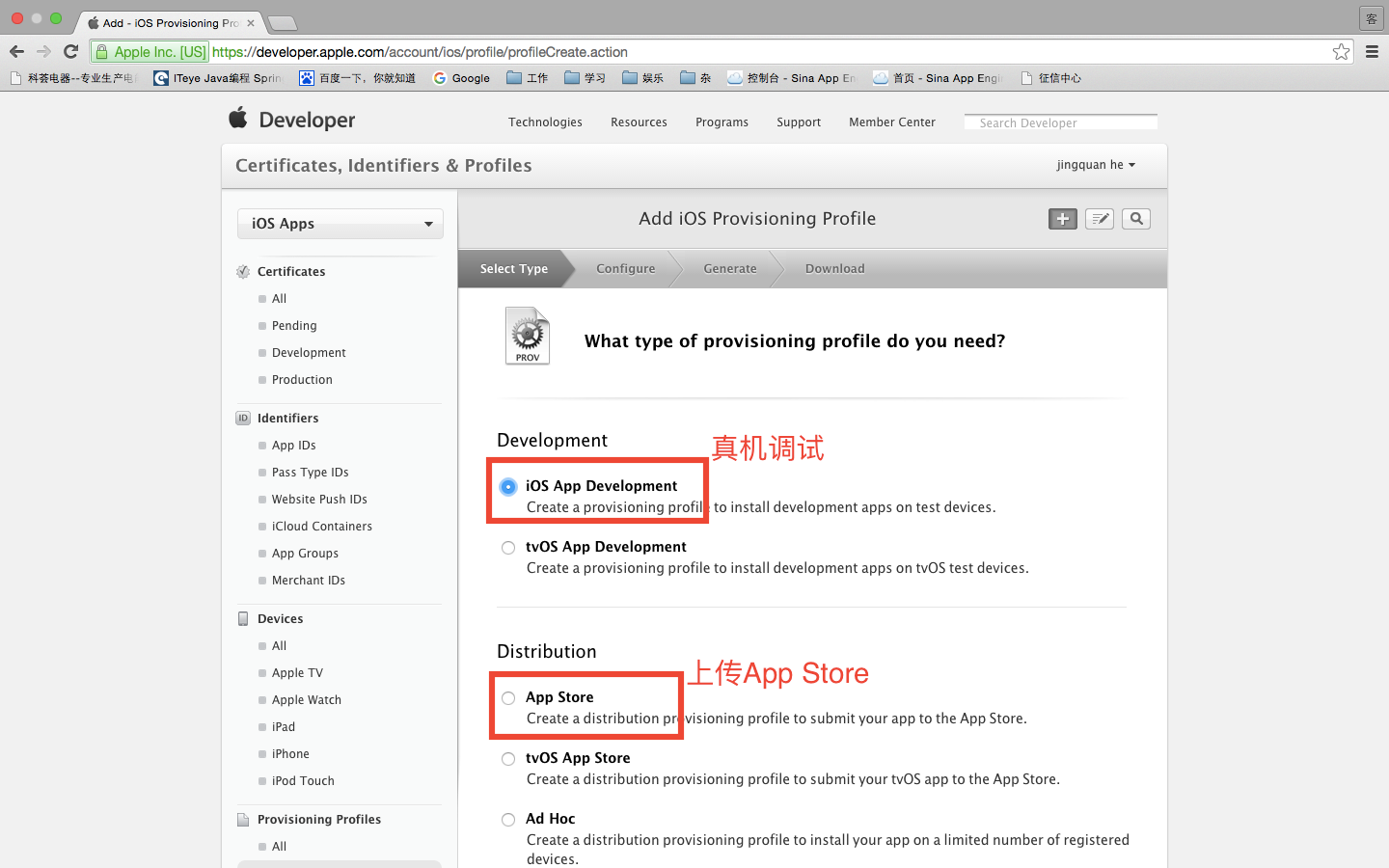Open the 娱乐 bookmark folder

tap(642, 78)
